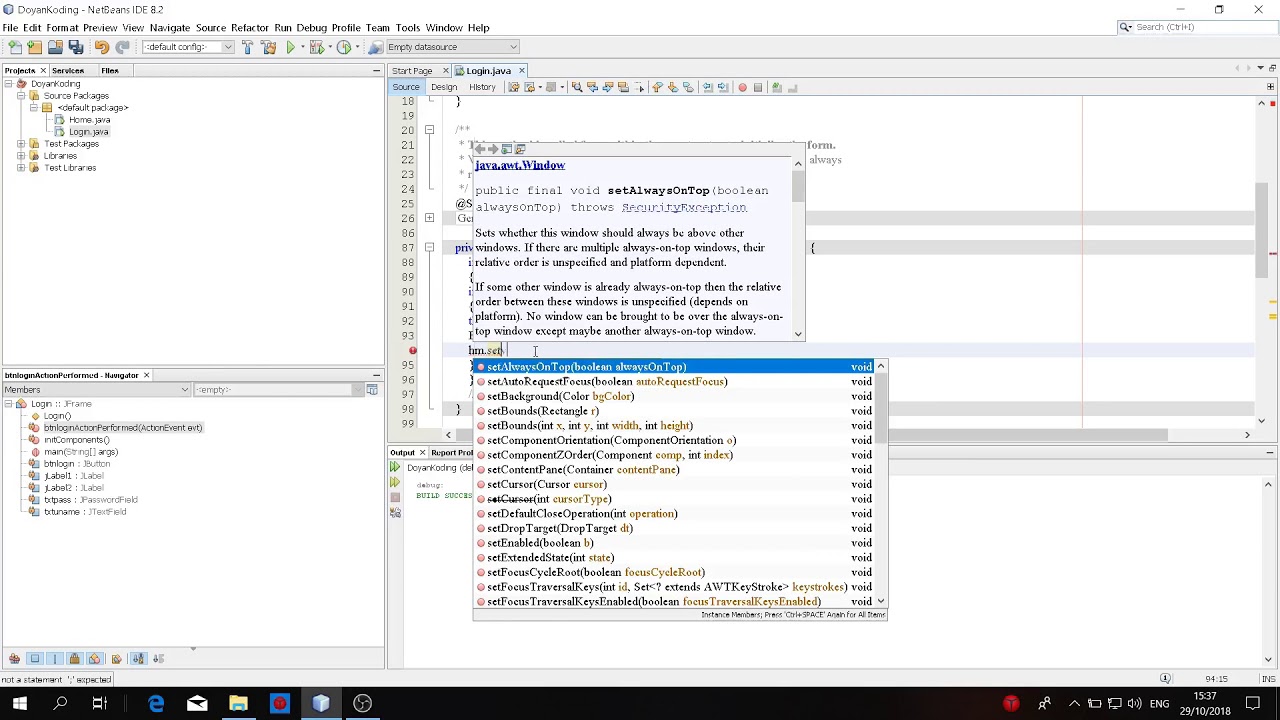The image size is (1280, 720).
Task: Click the Profile Project icon
Action: coord(346,47)
